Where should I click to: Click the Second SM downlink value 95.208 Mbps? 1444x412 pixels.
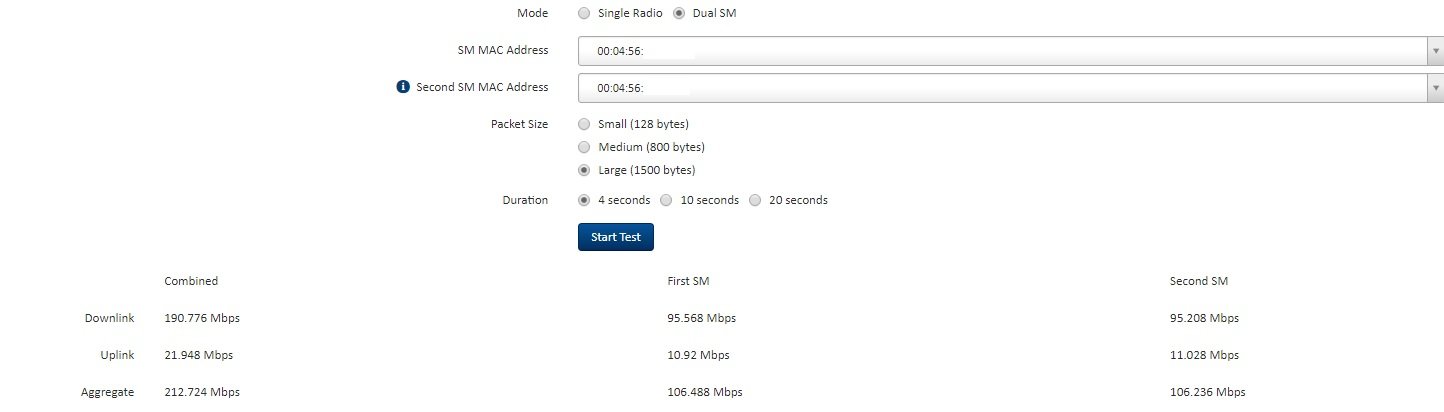tap(1204, 318)
